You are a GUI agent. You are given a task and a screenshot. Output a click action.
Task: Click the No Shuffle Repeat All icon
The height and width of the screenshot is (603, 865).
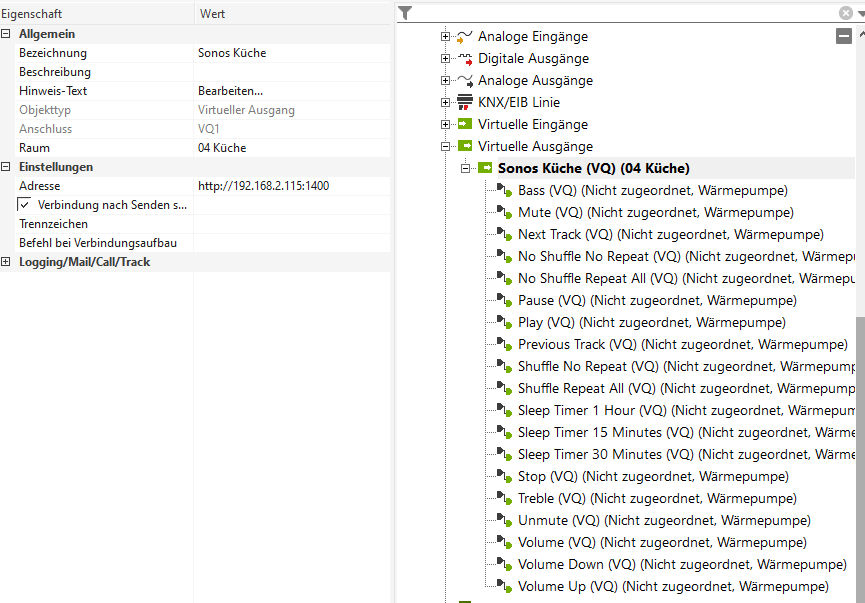504,279
